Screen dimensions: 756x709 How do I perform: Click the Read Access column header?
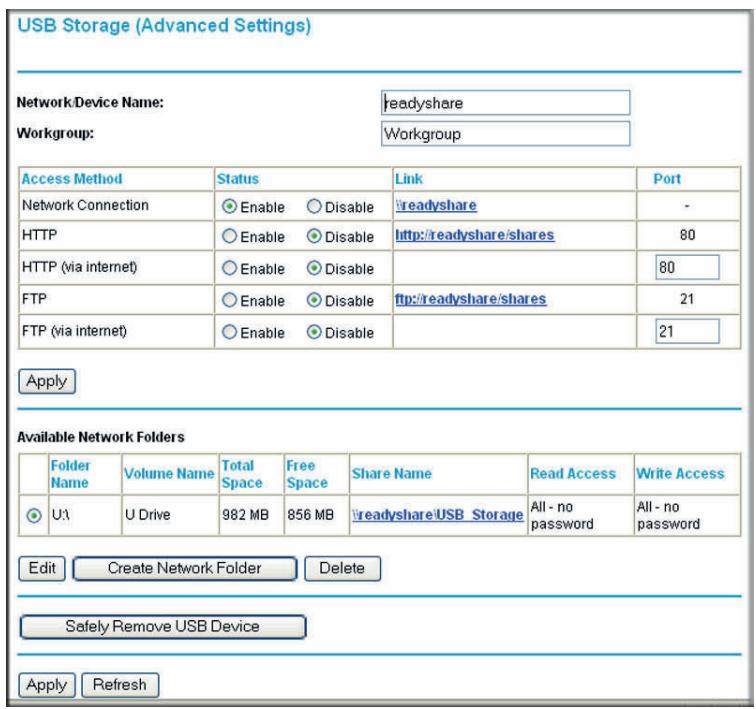[x=573, y=474]
